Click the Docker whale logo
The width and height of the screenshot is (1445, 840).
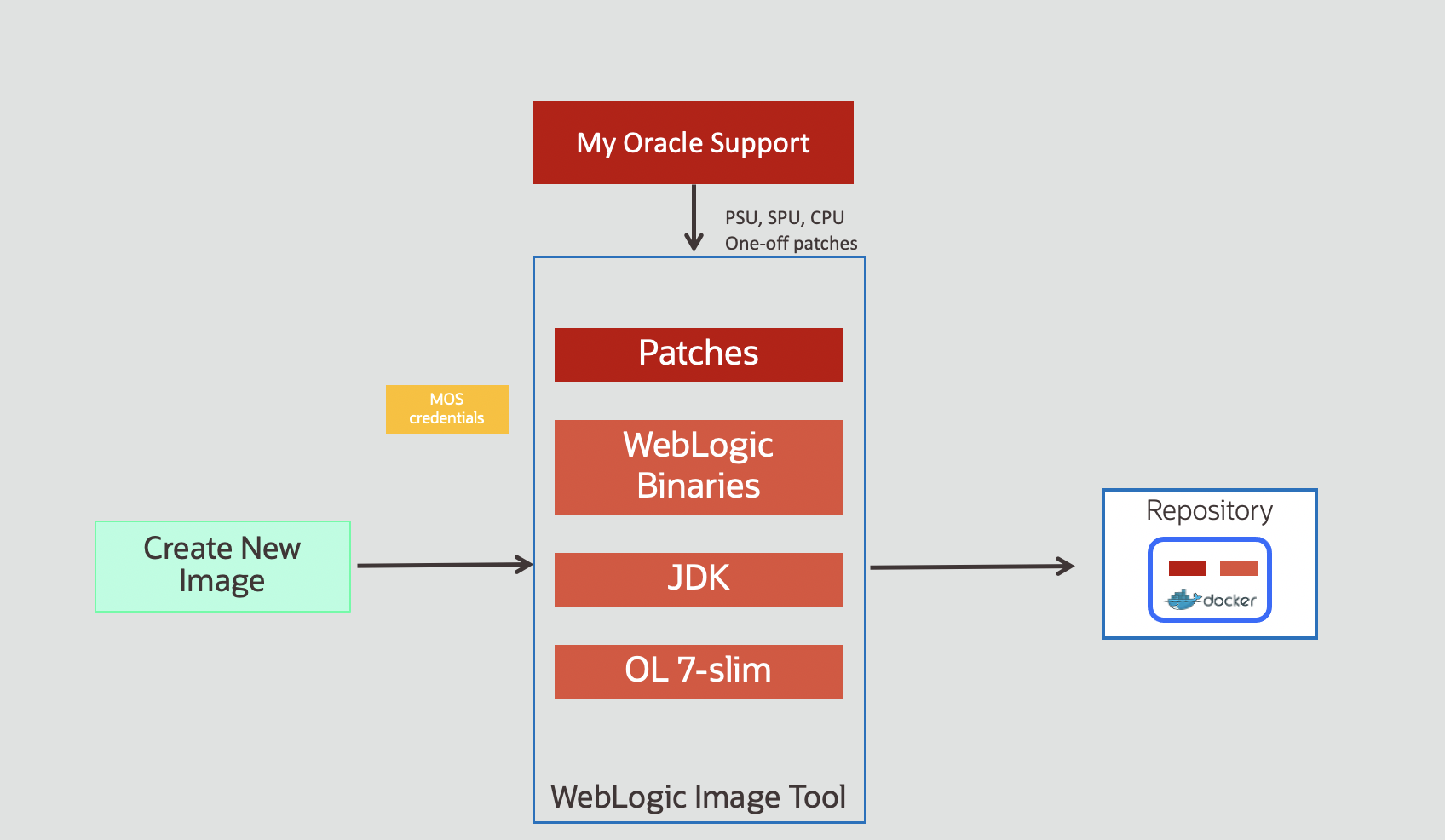coord(1183,600)
